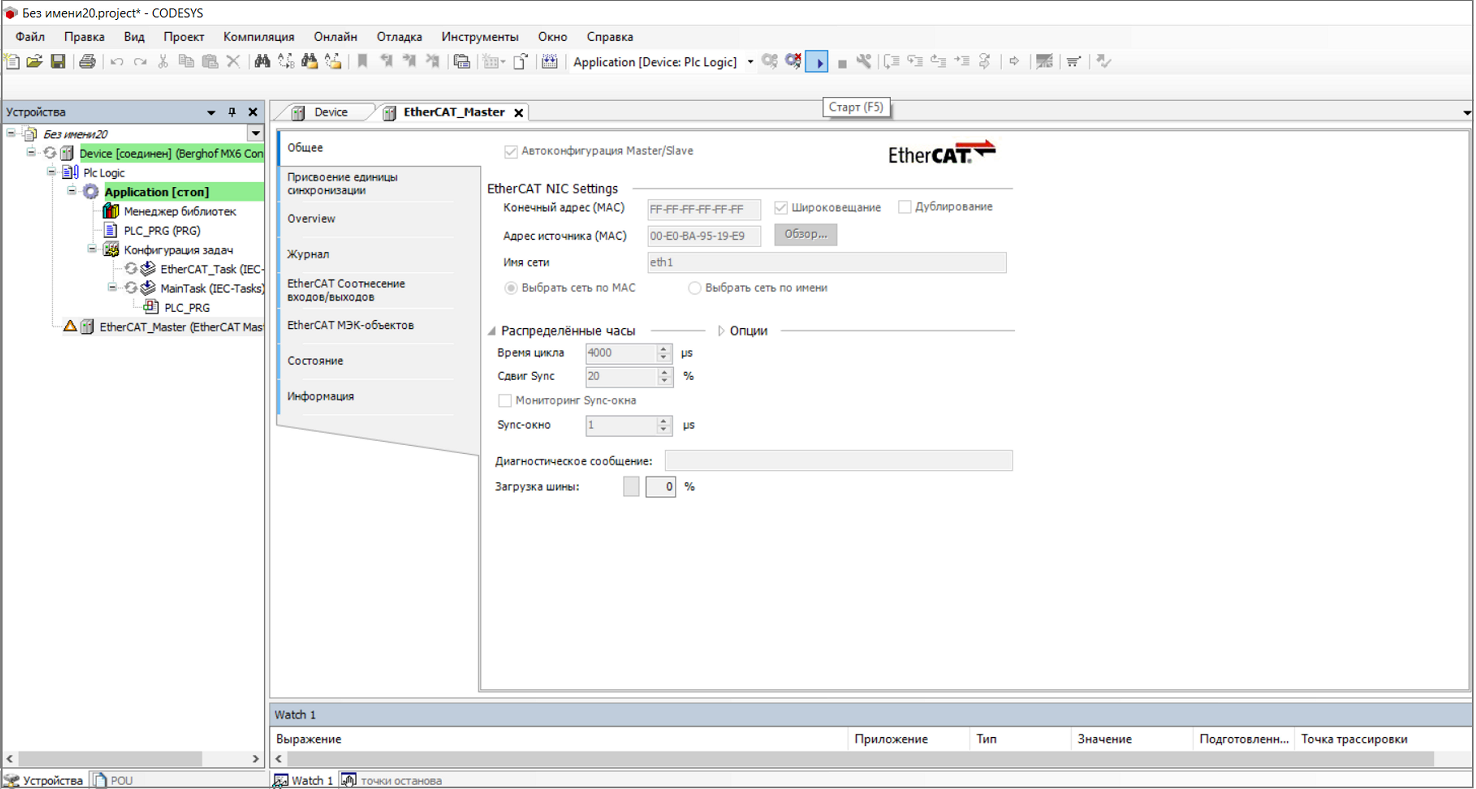
Task: Switch to the точки останова tab
Action: click(391, 781)
